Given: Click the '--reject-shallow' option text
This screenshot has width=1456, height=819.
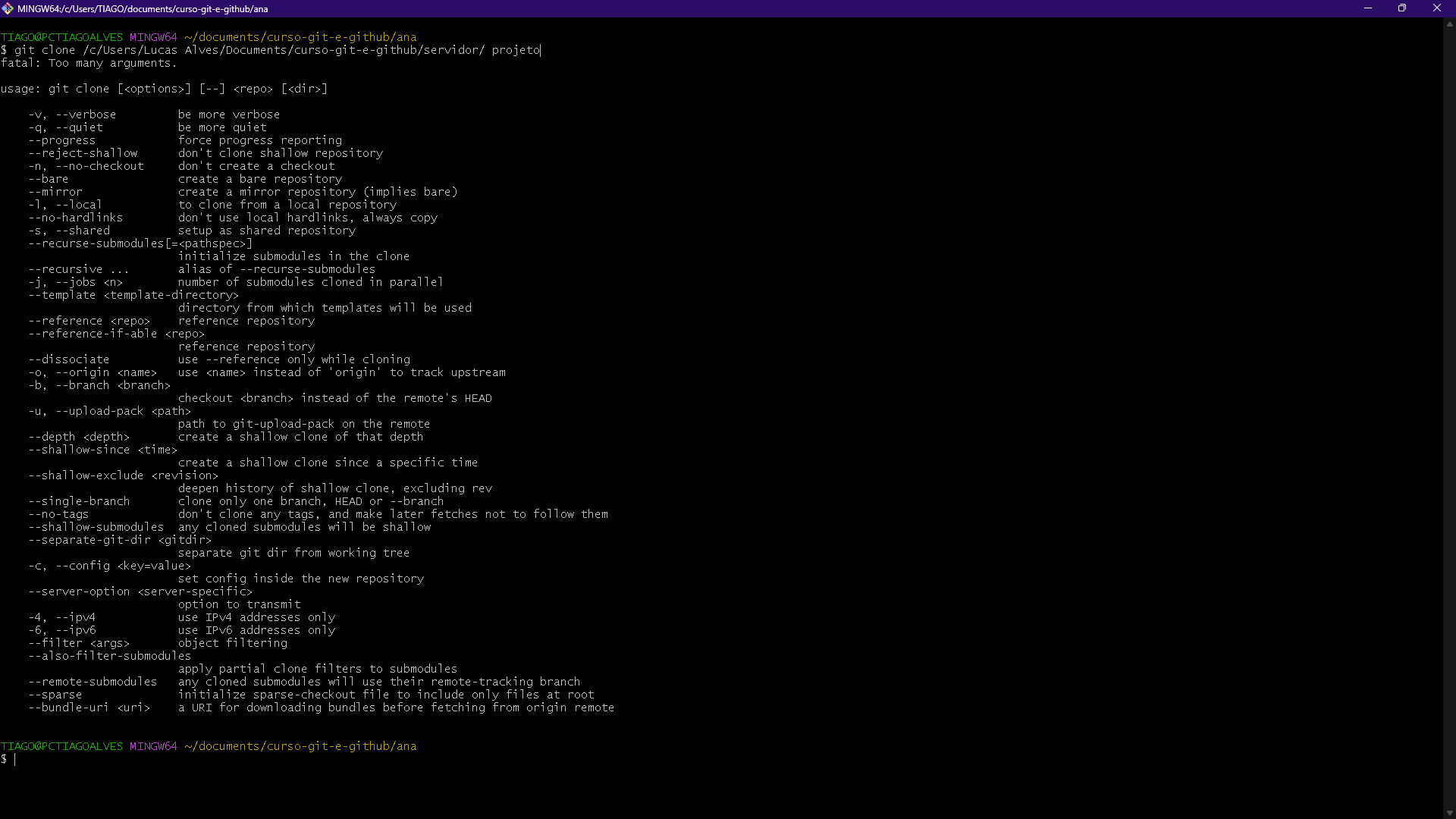Looking at the screenshot, I should 83,153.
